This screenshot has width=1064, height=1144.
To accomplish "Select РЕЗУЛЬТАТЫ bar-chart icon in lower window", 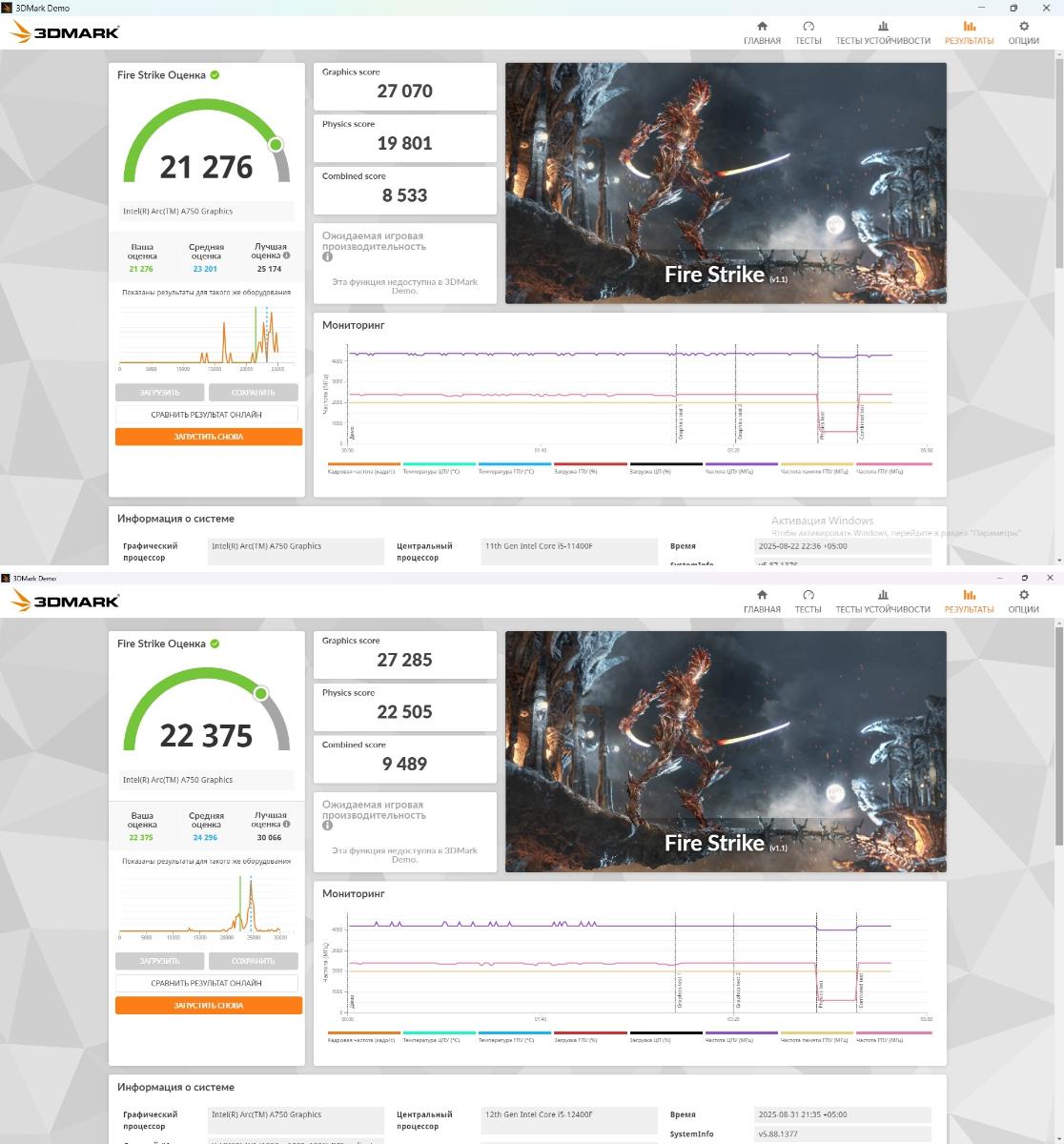I will (970, 595).
